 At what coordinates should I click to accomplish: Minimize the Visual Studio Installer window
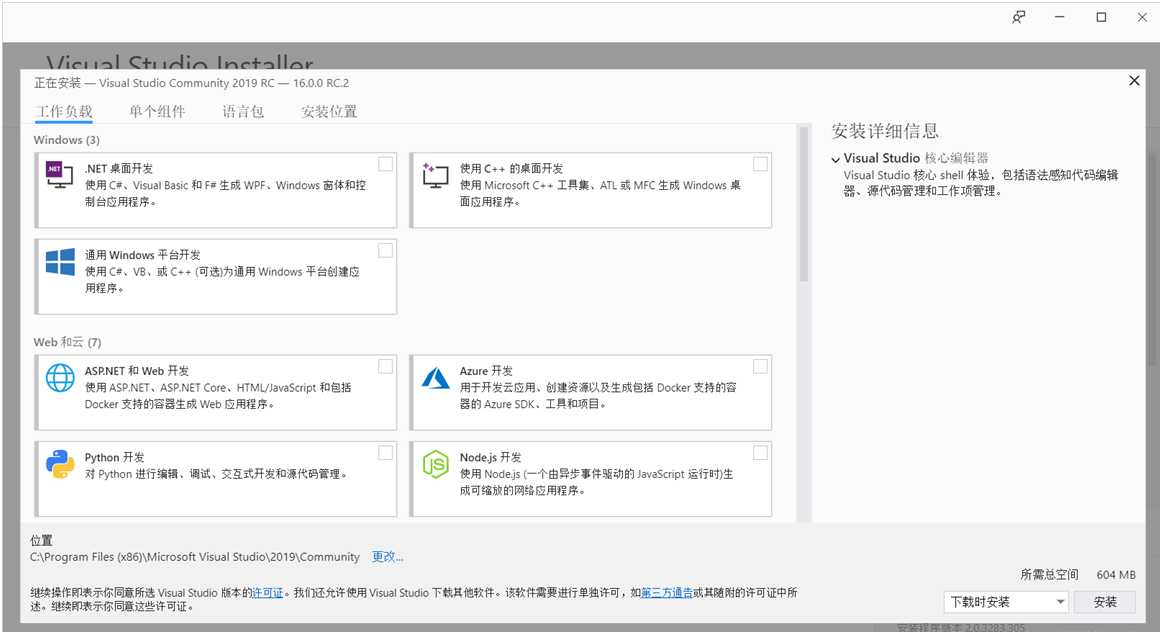click(x=1059, y=17)
